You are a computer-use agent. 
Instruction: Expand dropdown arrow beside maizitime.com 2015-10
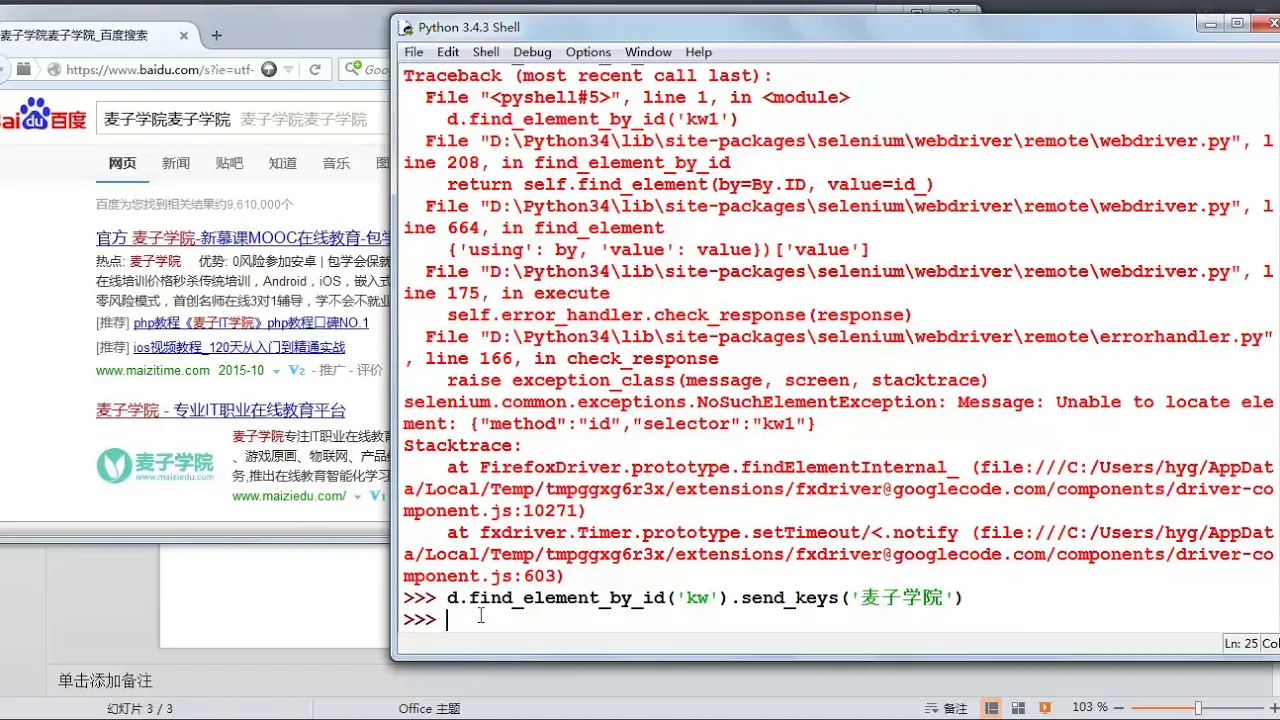point(277,371)
